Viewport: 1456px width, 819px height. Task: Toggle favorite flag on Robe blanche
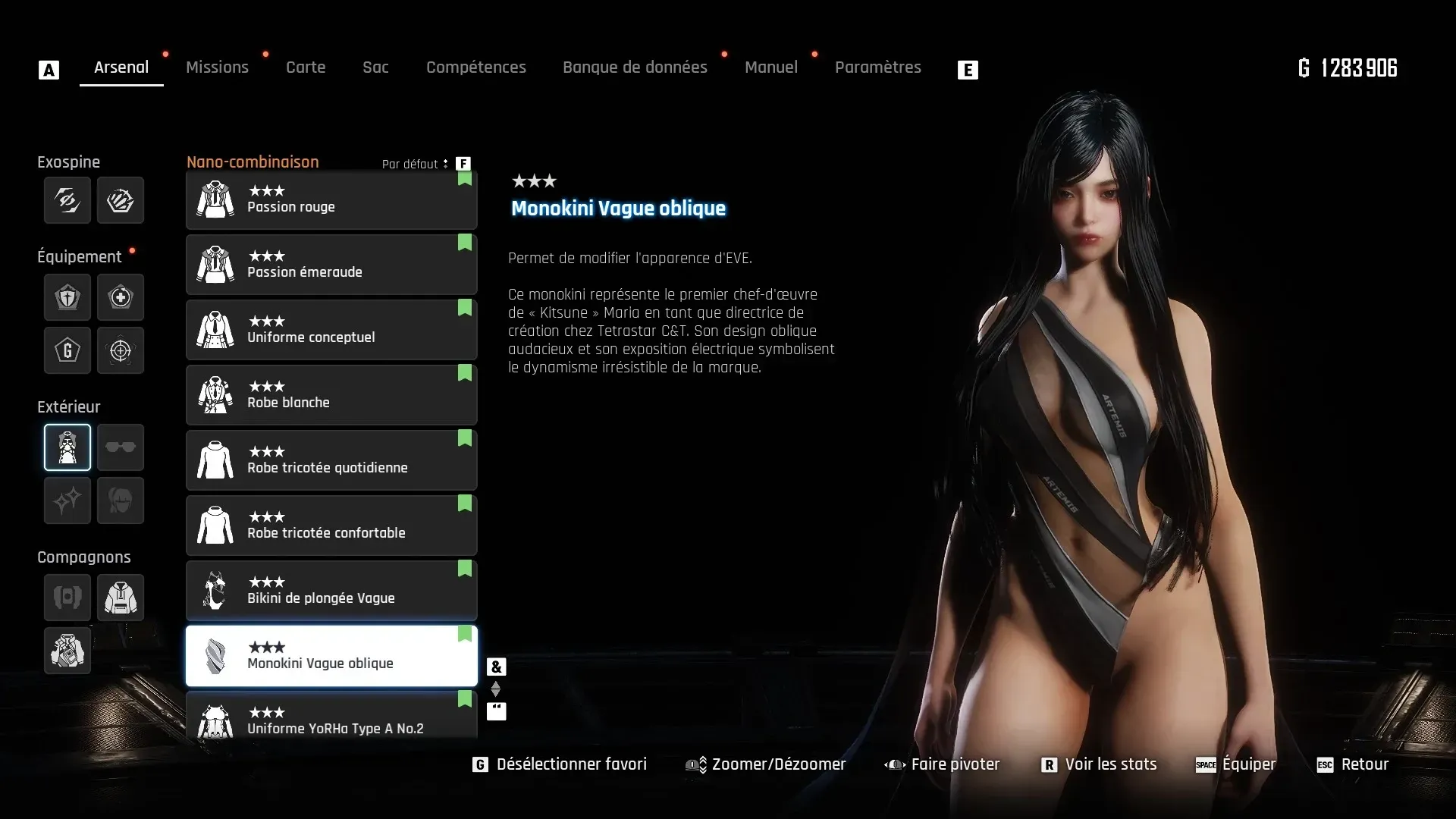pos(465,373)
